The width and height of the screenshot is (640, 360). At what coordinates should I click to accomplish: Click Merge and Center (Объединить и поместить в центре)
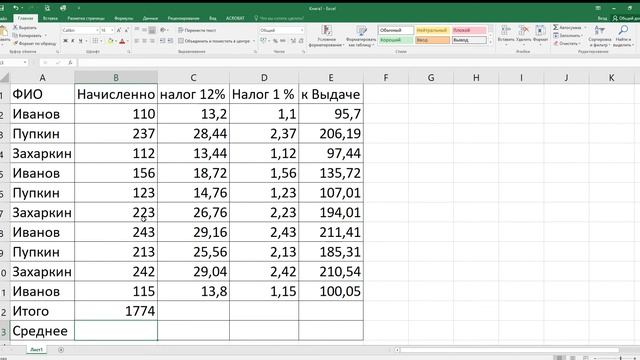tap(213, 41)
